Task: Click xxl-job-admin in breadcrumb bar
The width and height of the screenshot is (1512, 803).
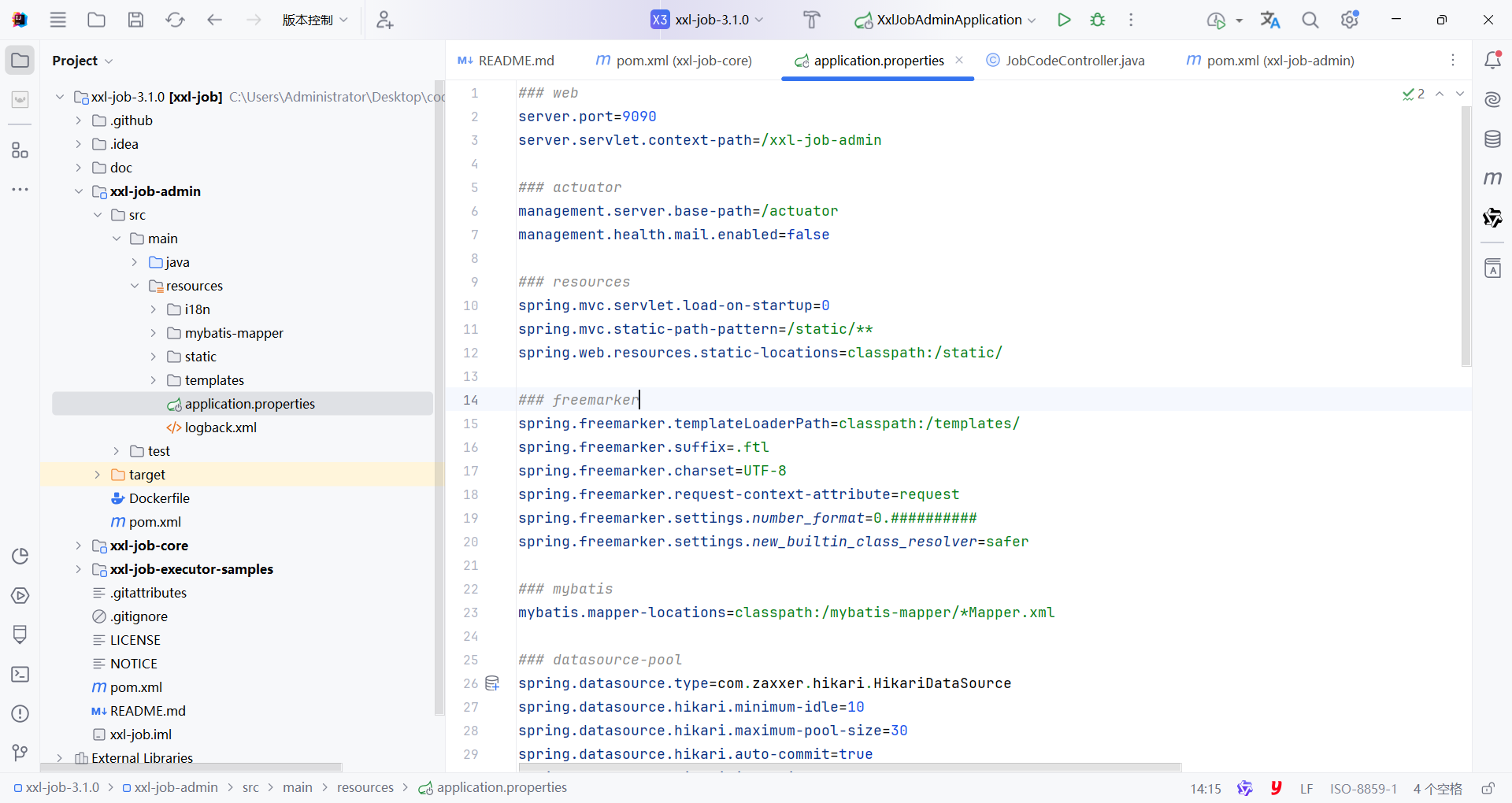Action: tap(176, 787)
